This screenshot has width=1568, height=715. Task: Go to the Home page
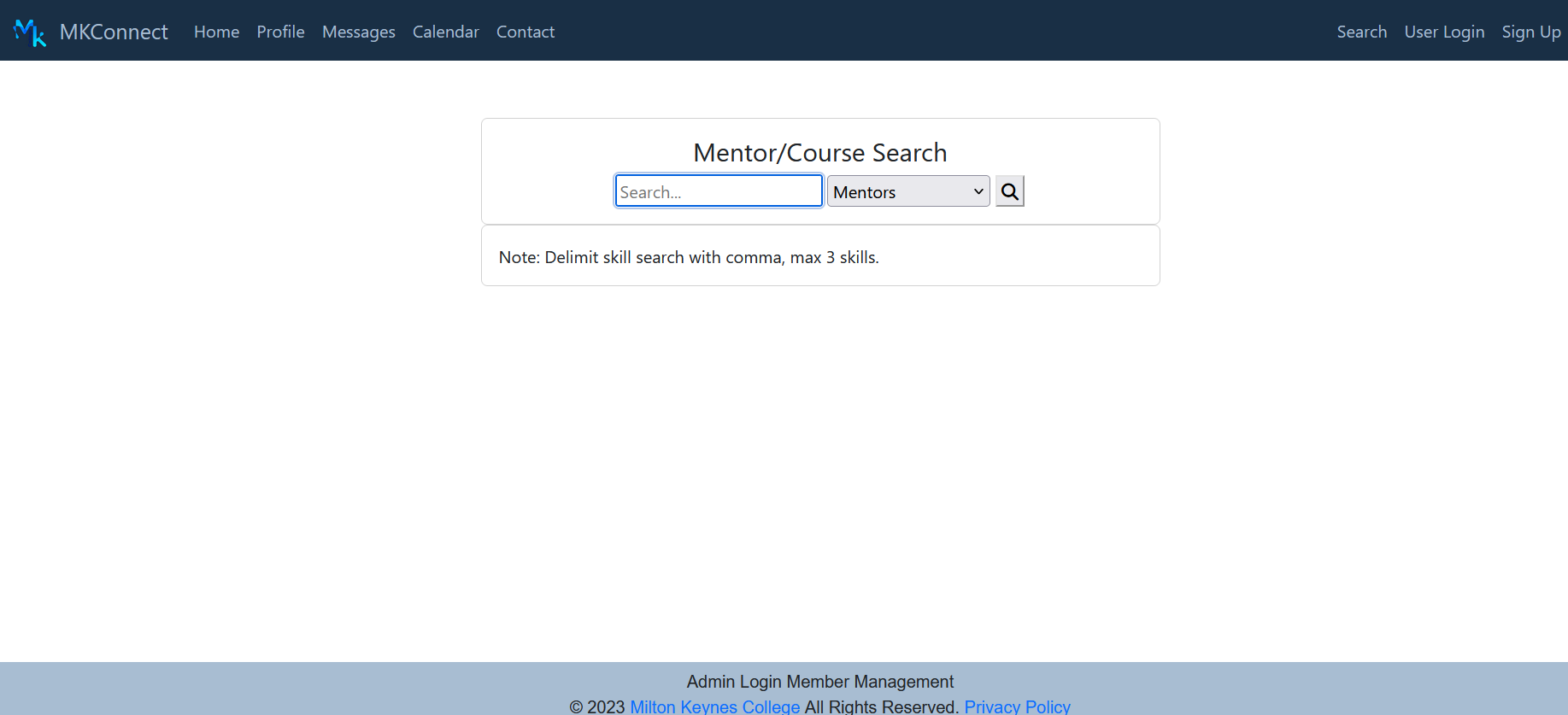pyautogui.click(x=216, y=32)
